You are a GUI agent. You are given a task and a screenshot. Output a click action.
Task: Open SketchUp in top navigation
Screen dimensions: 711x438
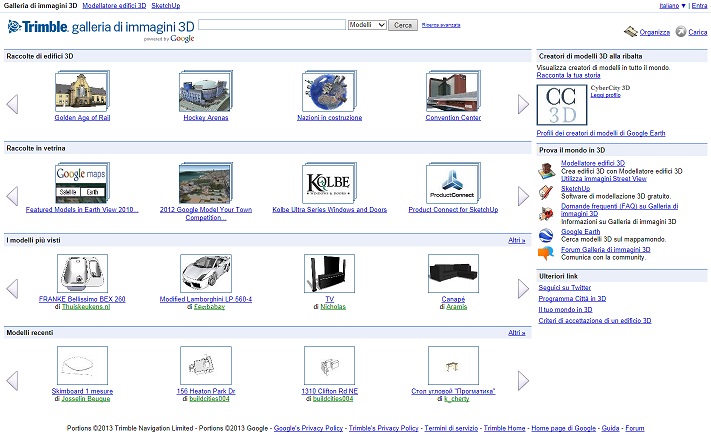tap(166, 5)
